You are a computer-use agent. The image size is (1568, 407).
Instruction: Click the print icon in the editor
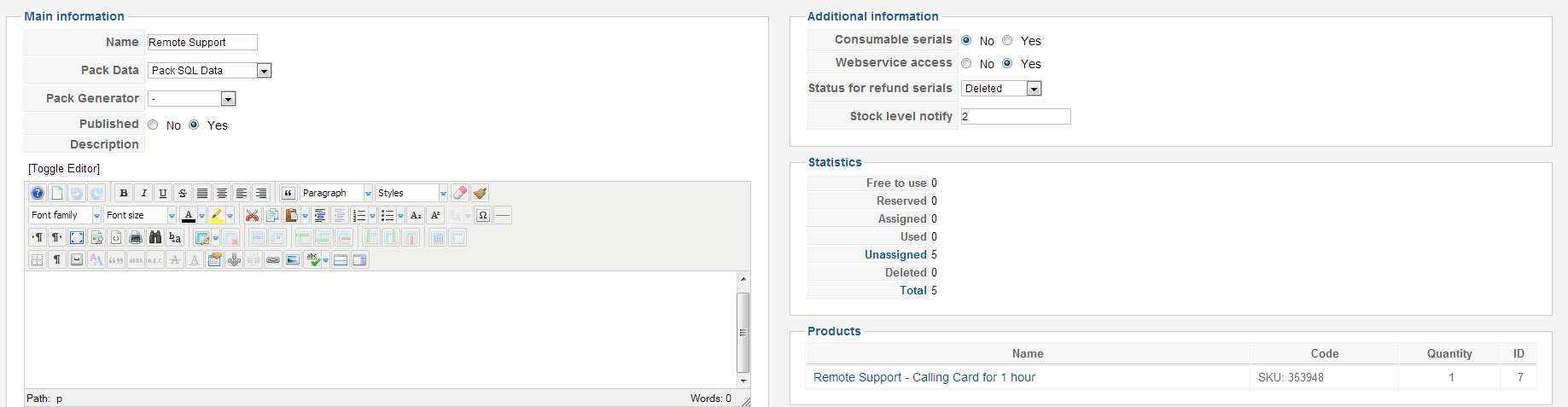(135, 237)
